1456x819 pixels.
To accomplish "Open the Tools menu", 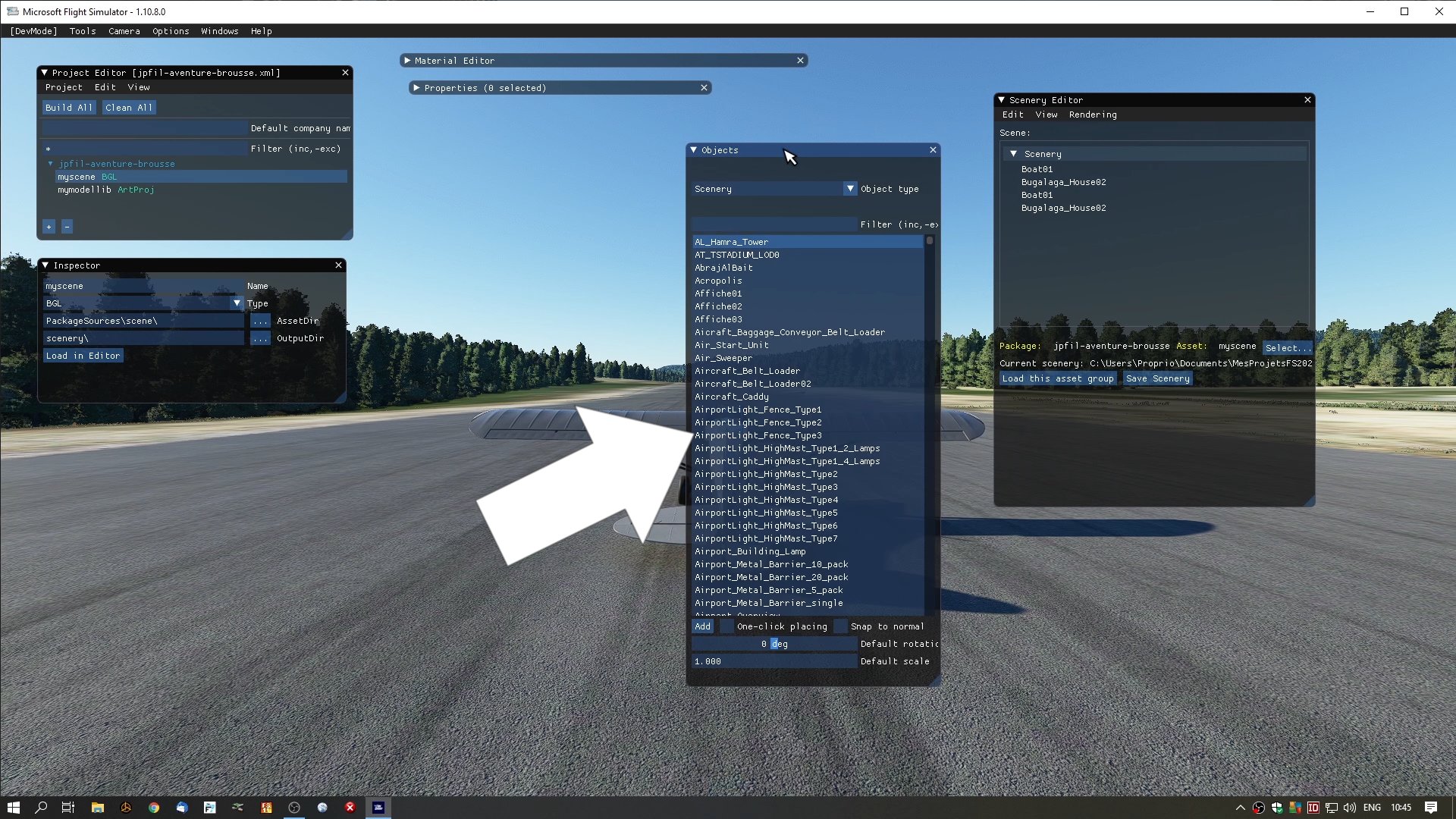I will pyautogui.click(x=82, y=31).
